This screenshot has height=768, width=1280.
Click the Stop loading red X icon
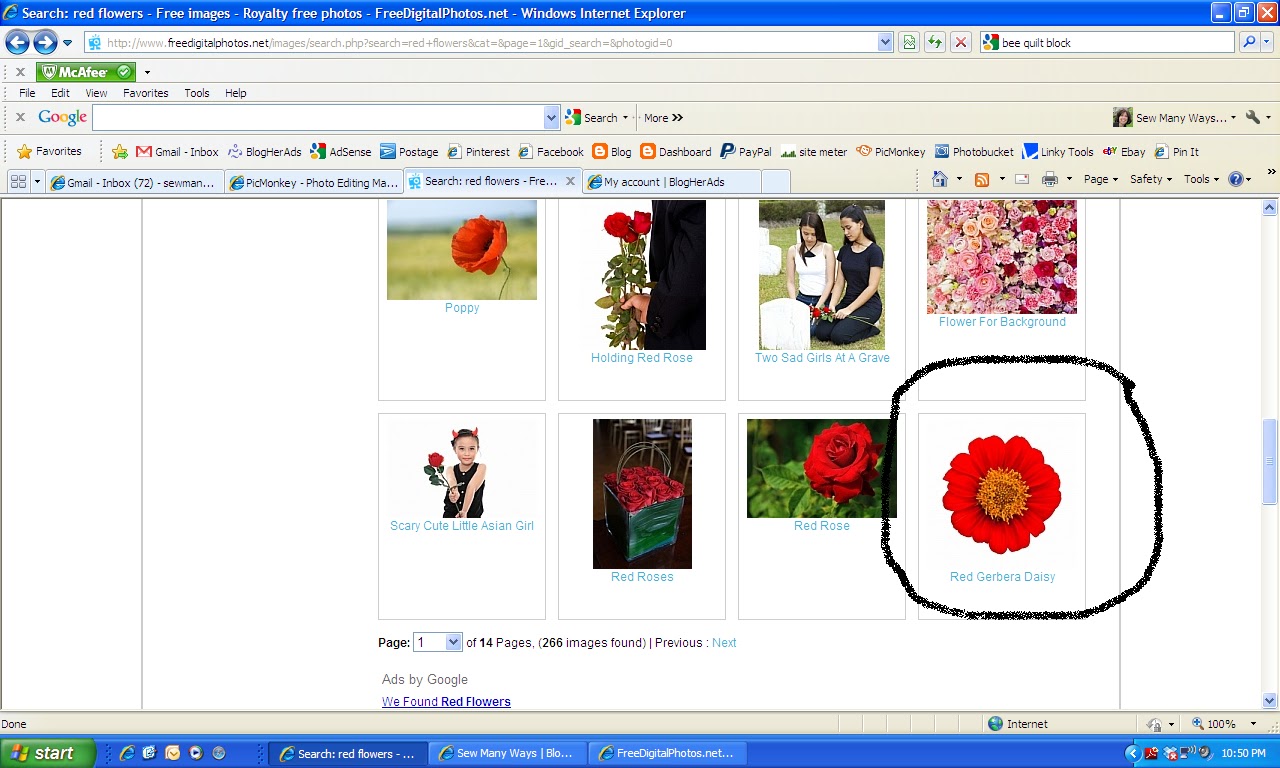960,42
